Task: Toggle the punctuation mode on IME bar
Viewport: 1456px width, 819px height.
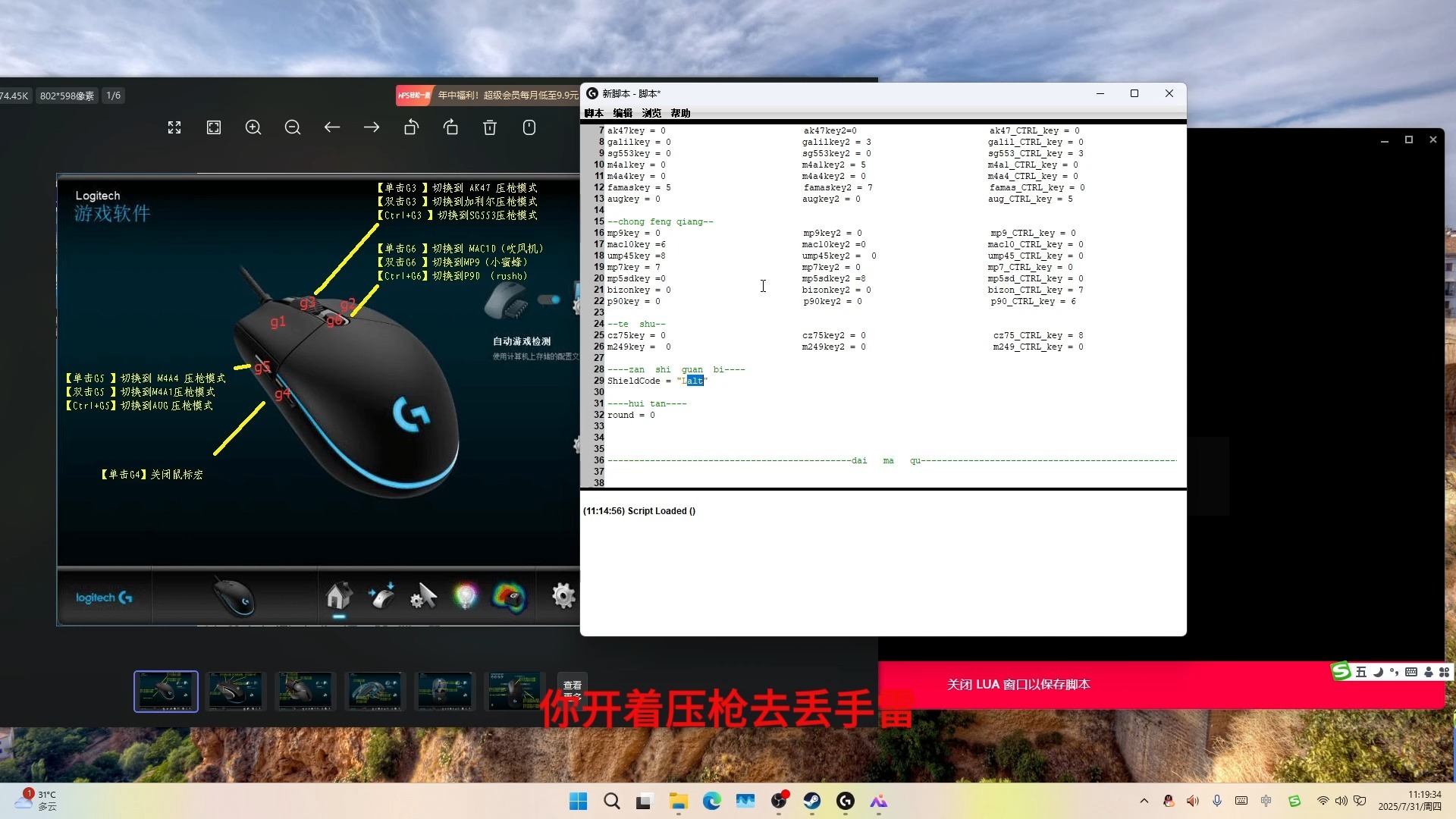Action: (x=1394, y=672)
